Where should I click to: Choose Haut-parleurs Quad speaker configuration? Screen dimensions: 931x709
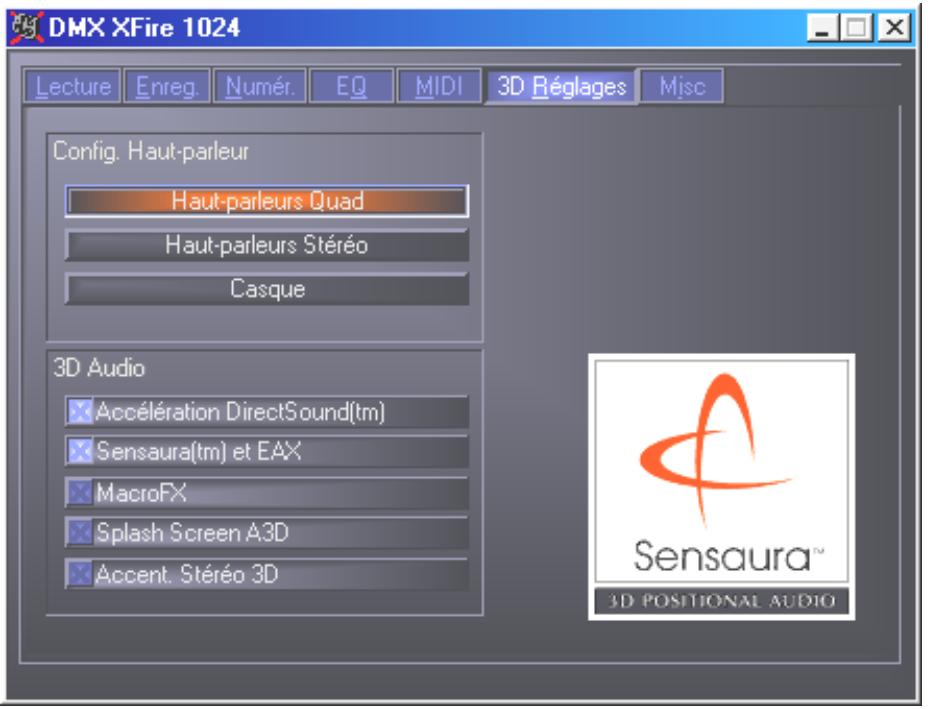pyautogui.click(x=267, y=201)
